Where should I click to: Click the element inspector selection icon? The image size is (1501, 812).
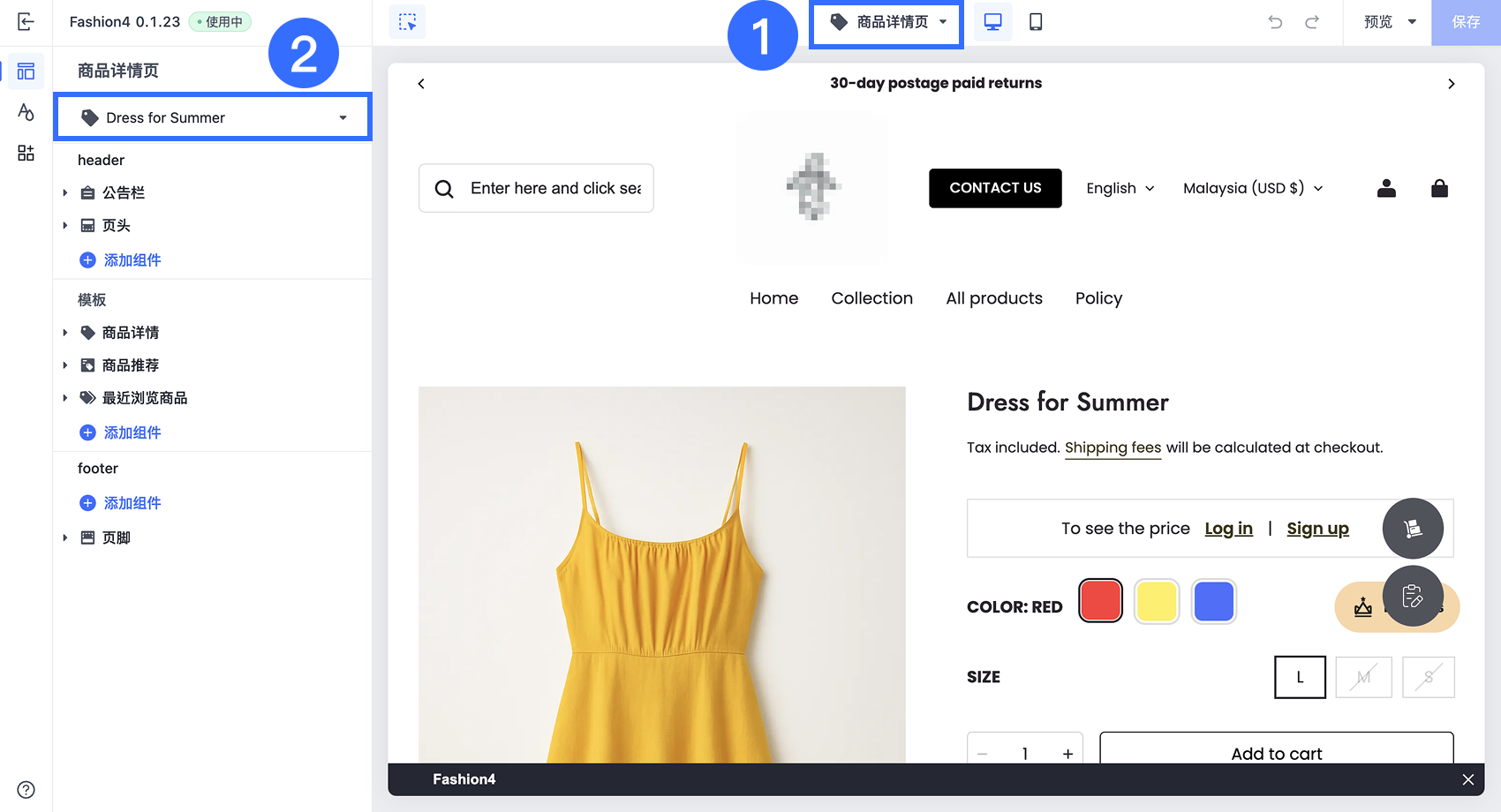pos(407,22)
